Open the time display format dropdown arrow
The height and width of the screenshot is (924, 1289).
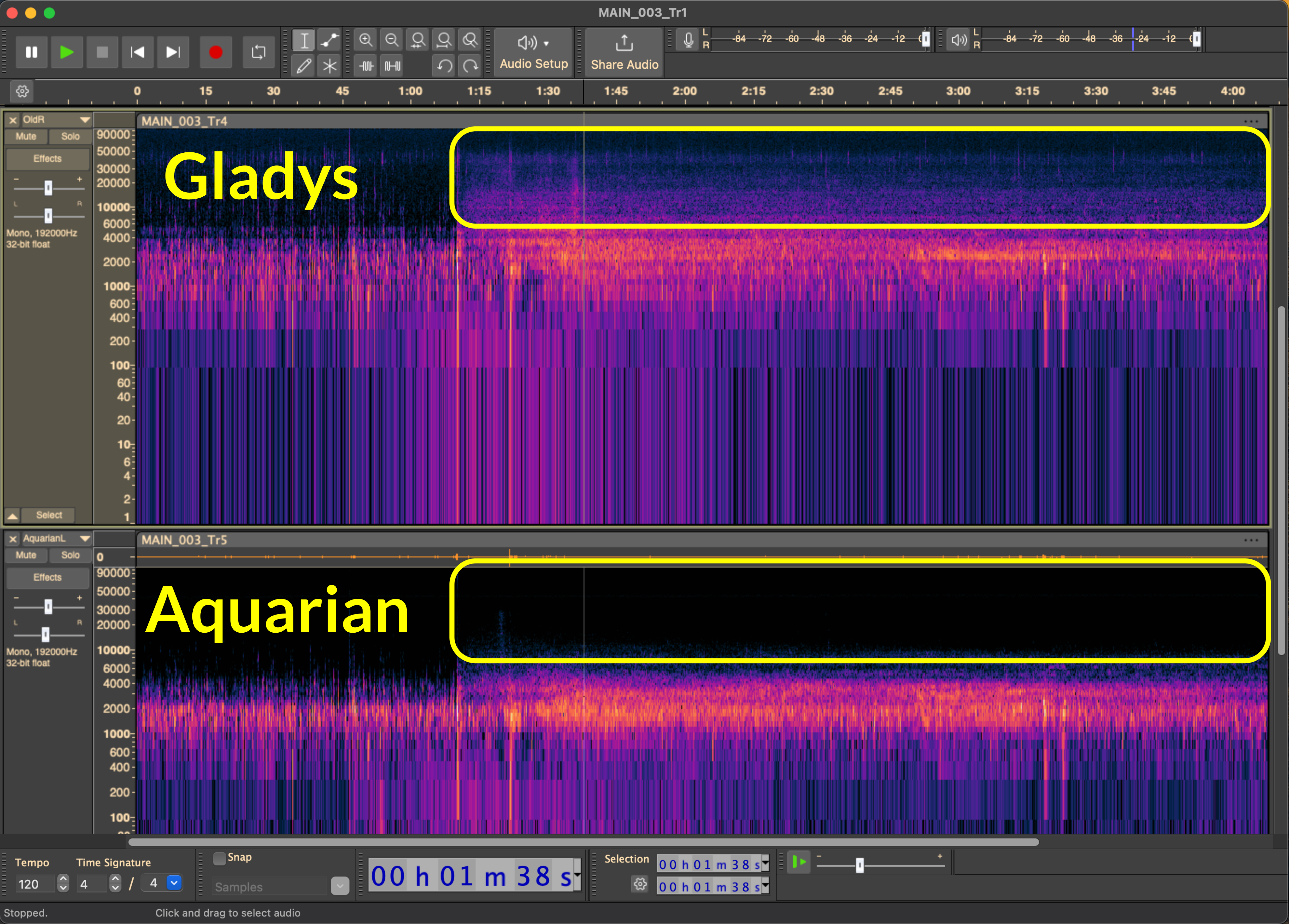click(577, 875)
